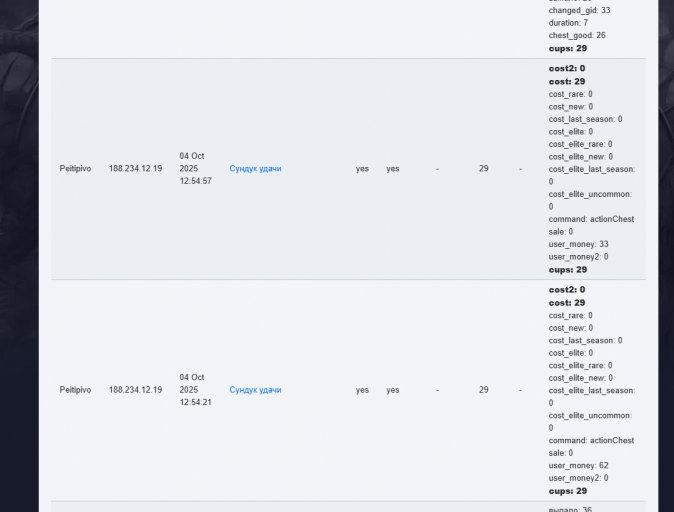Open Сундук удачи link in 12:54:57 row
This screenshot has width=674, height=512.
[x=255, y=169]
